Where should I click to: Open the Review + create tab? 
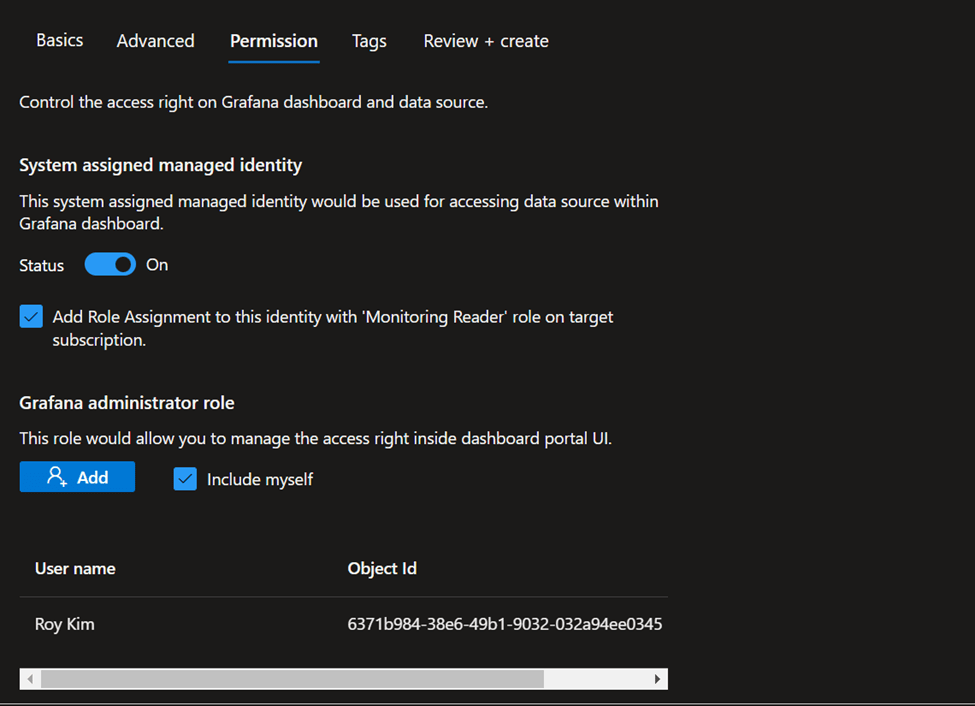pos(486,41)
